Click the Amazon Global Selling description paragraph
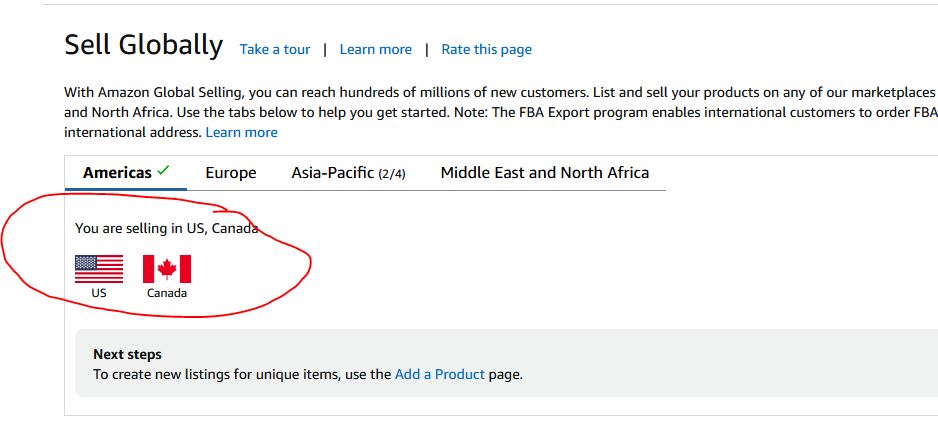 point(501,113)
